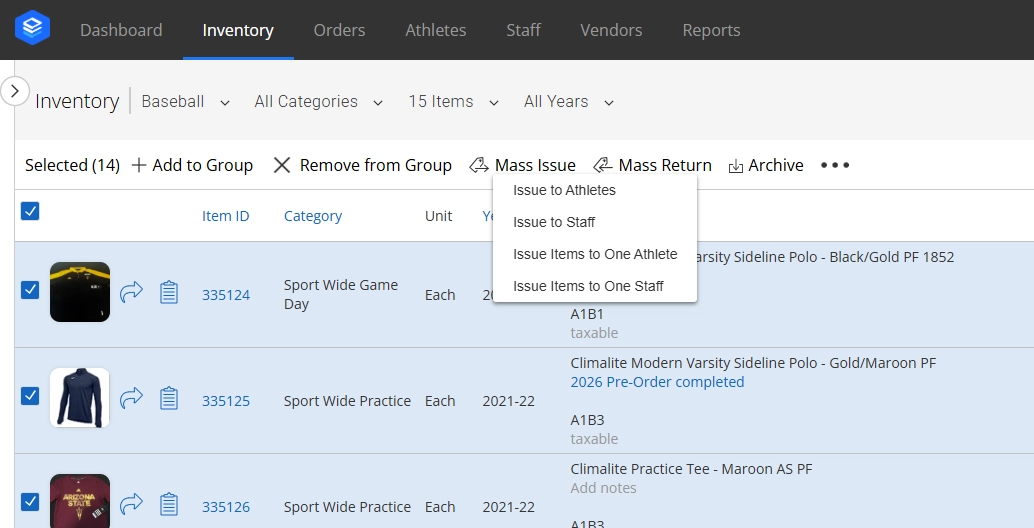
Task: Click the Inventory page heading
Action: click(76, 102)
